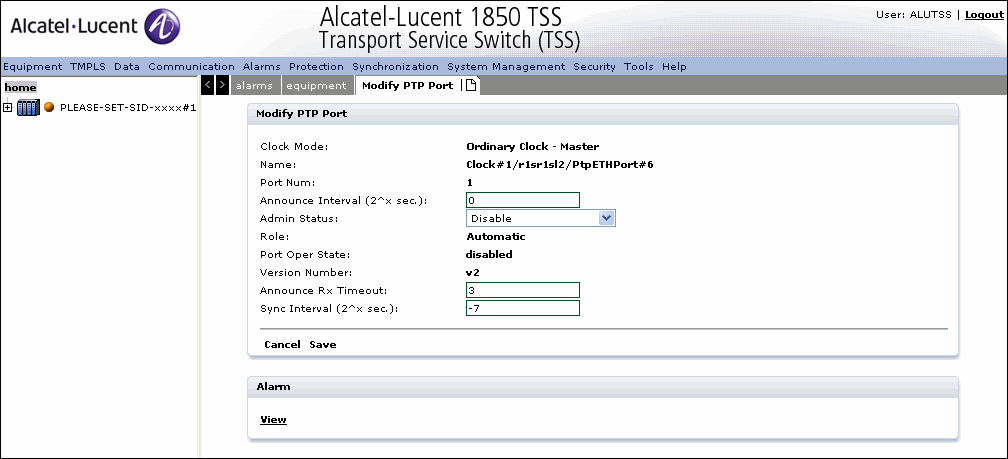Open the Tools menu
1008x459 pixels.
pos(638,66)
